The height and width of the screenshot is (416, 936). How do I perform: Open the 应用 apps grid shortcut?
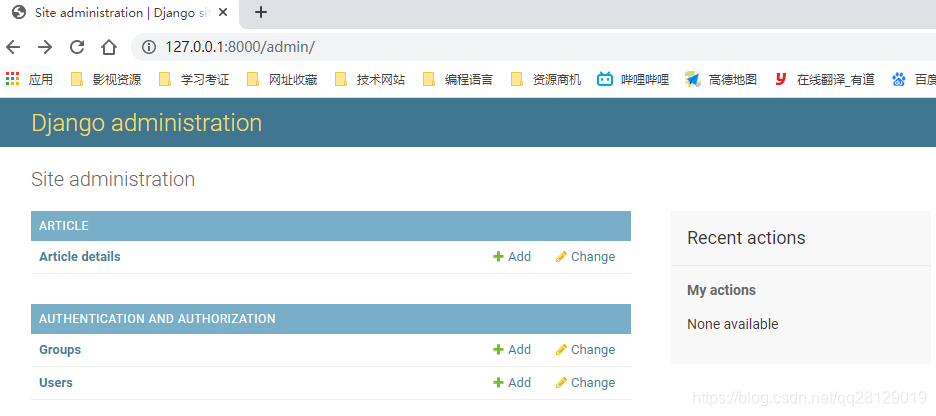[29, 79]
